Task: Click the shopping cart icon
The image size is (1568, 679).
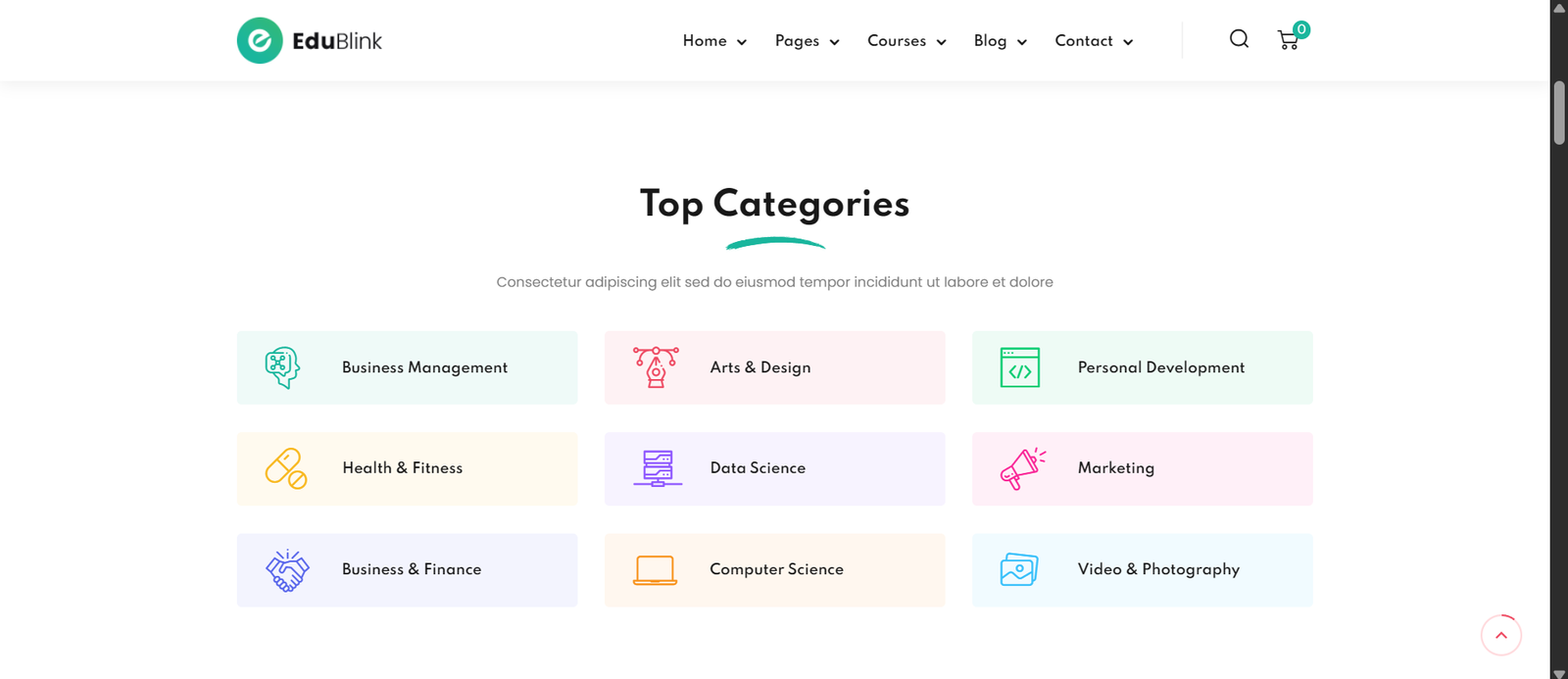Action: pos(1289,40)
